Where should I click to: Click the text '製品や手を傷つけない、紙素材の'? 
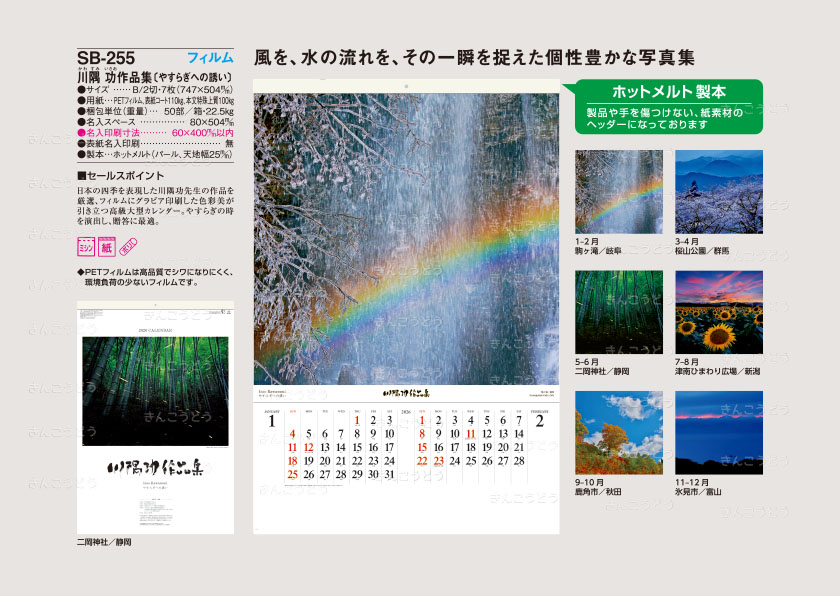(x=664, y=113)
